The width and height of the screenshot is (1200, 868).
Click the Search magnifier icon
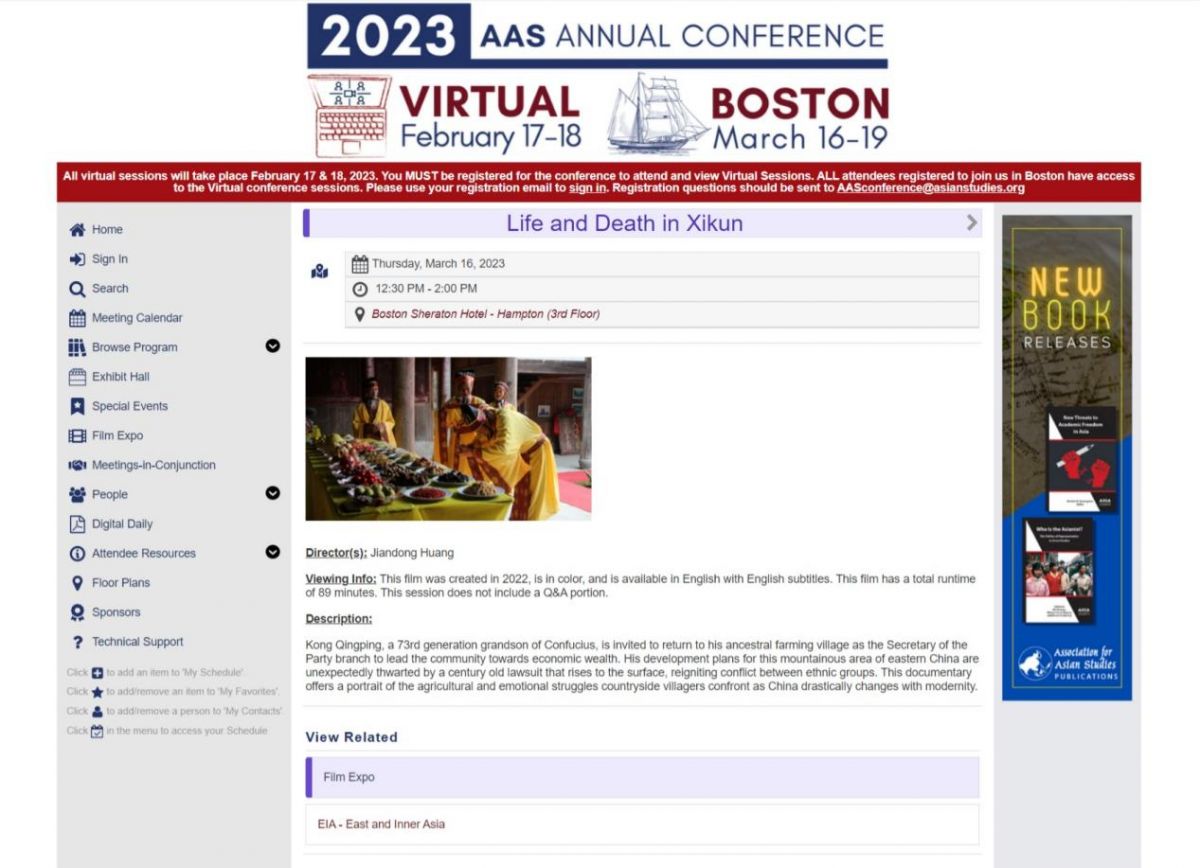coord(77,289)
